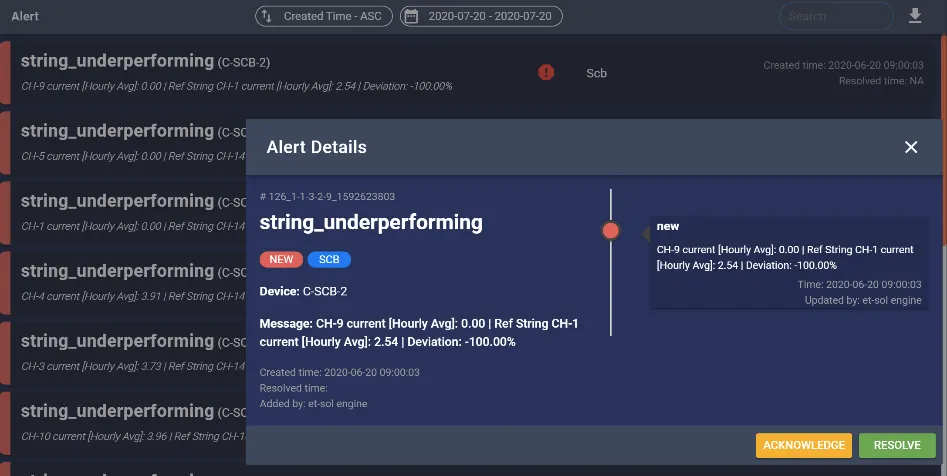Open the Created Time - ASC sort dropdown
947x476 pixels.
point(324,16)
